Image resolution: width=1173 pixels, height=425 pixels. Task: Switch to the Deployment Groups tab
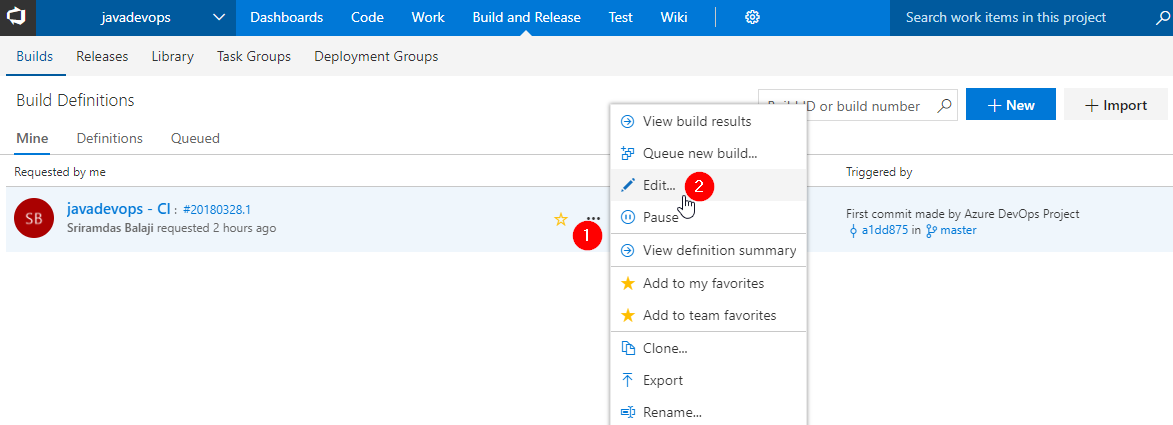pyautogui.click(x=376, y=56)
